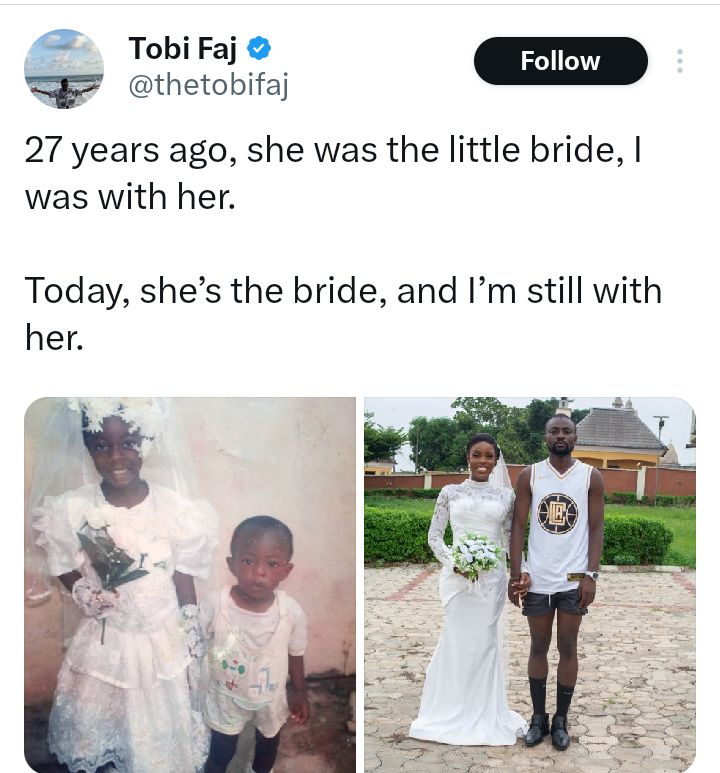The height and width of the screenshot is (773, 720).
Task: Click the Follow button
Action: coord(560,61)
